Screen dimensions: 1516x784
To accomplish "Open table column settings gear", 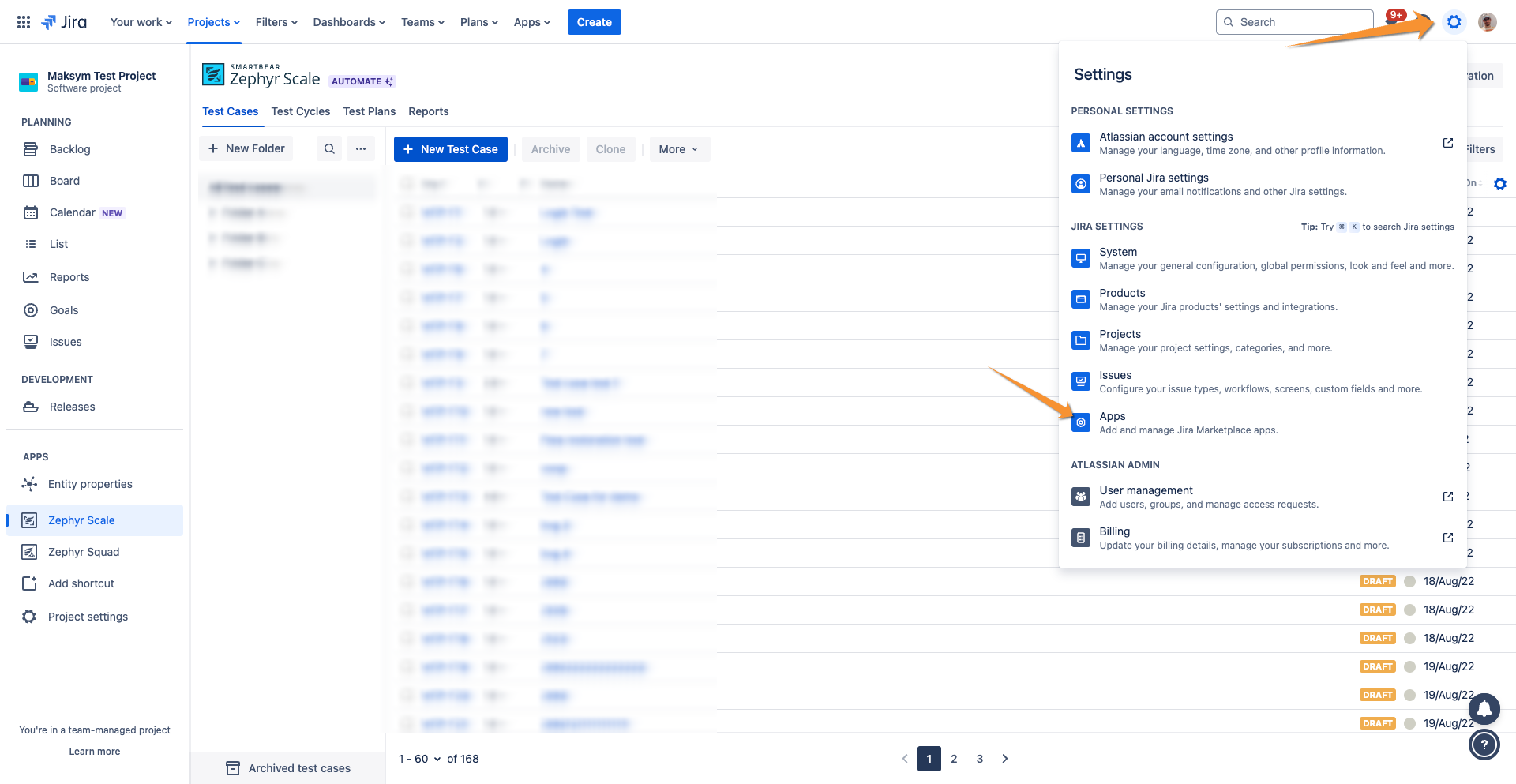I will tap(1500, 184).
